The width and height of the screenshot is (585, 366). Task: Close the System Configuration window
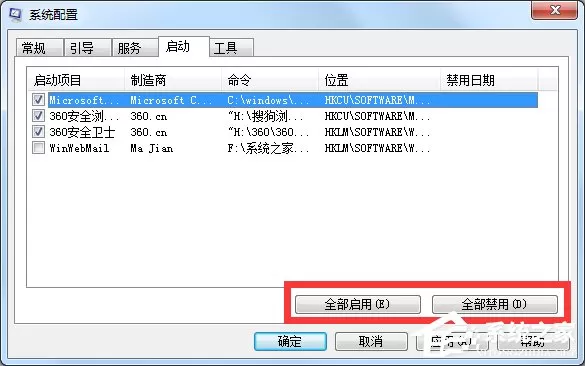click(554, 10)
